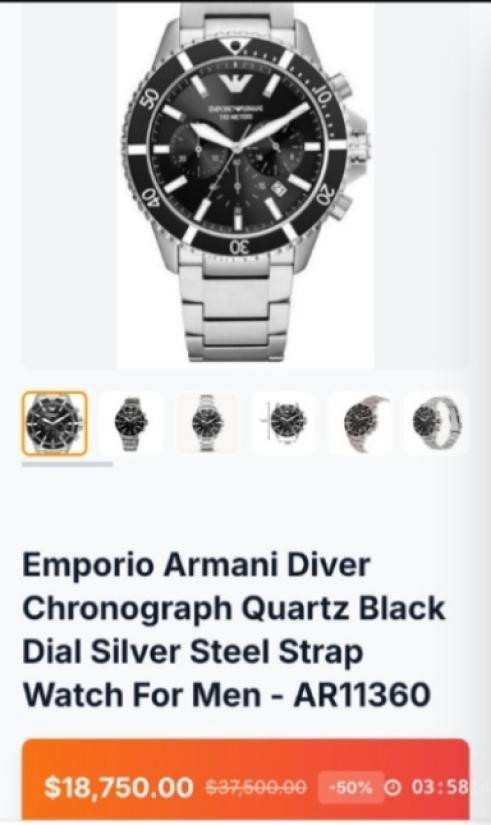Click the Emporio Armani product title
This screenshot has height=825, width=491.
pos(234,630)
